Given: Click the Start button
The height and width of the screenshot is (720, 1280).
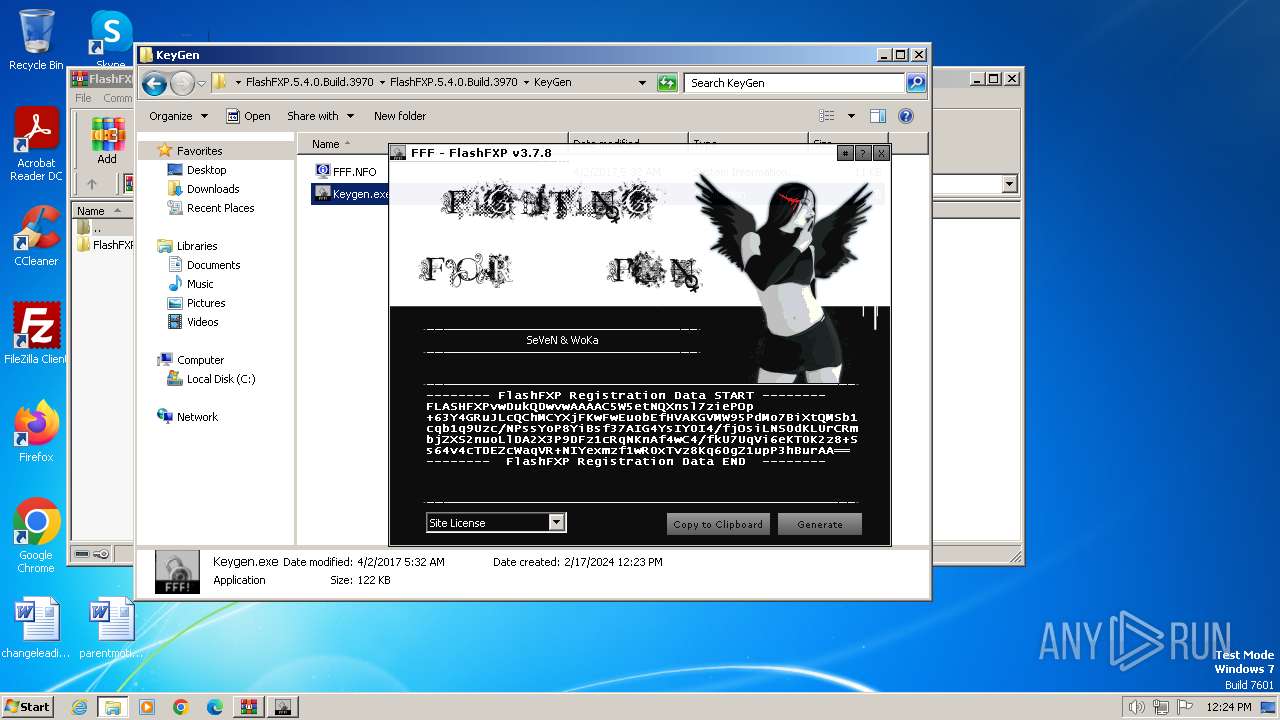Looking at the screenshot, I should [x=27, y=707].
